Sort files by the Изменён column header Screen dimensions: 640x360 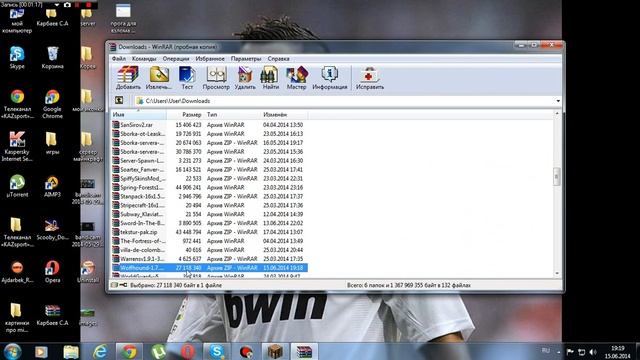[x=284, y=115]
